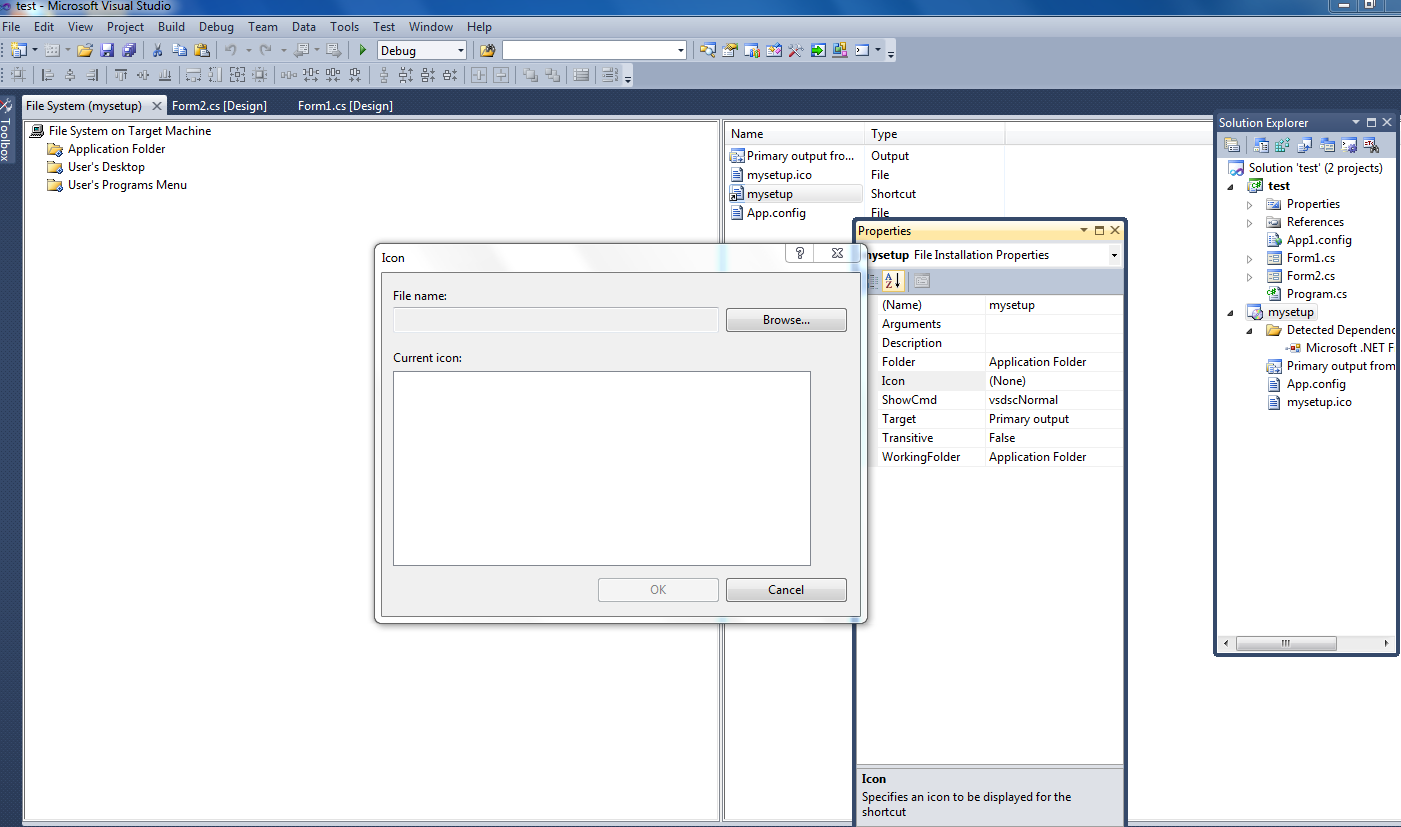Toggle alphabetical sorting in the Properties window
This screenshot has height=827, width=1401.
click(893, 281)
